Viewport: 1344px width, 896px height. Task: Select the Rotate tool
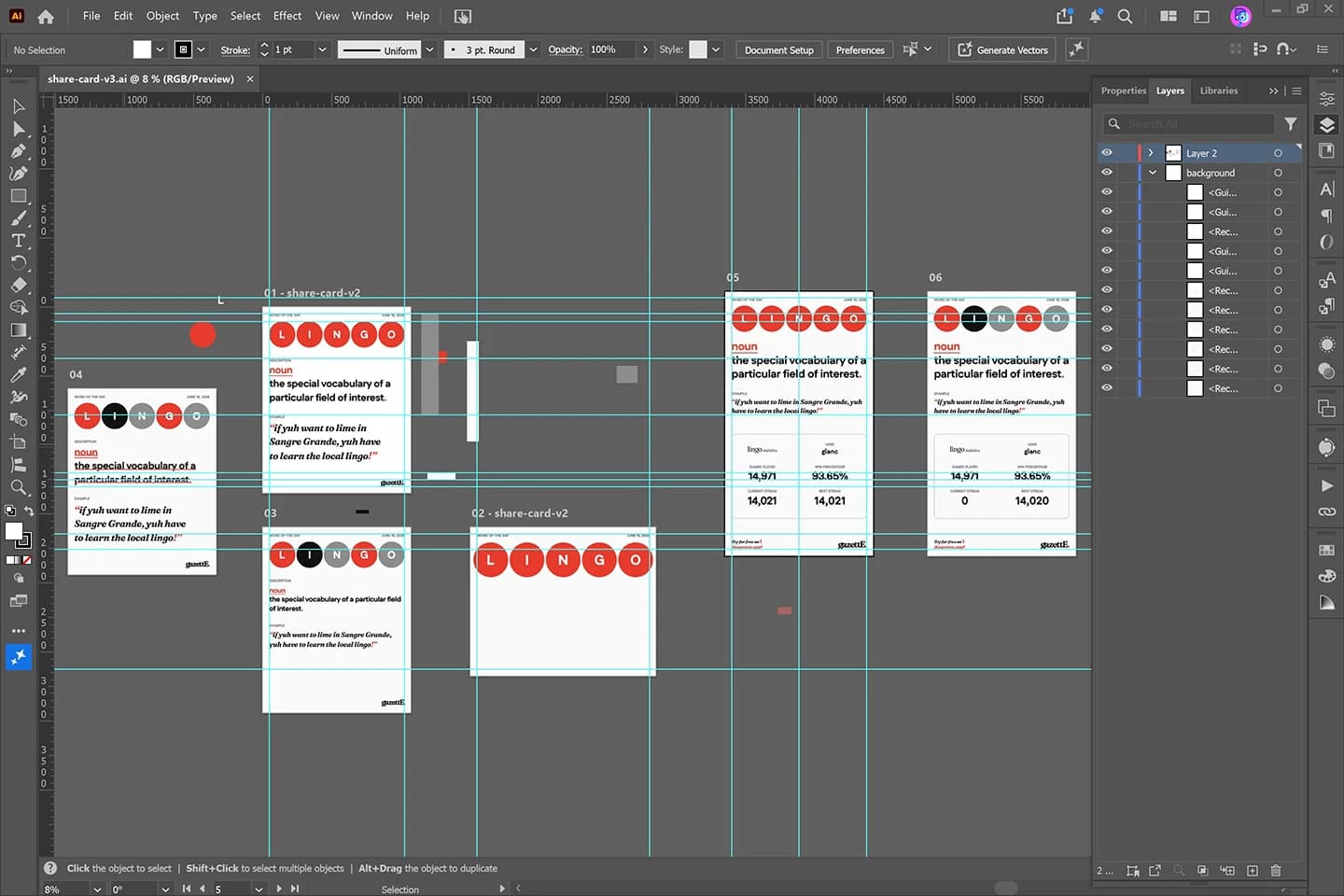pyautogui.click(x=18, y=263)
